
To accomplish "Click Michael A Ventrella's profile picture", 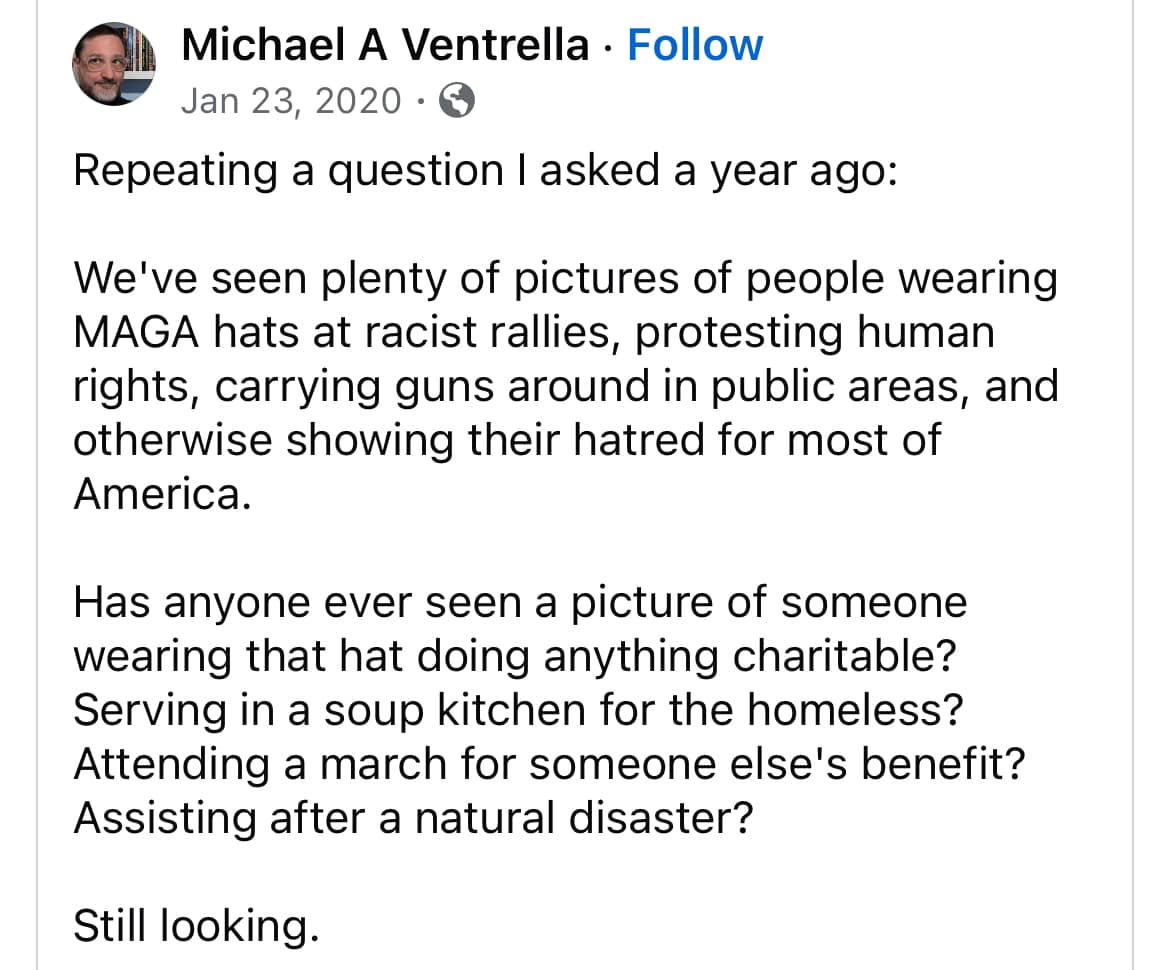I will (113, 64).
